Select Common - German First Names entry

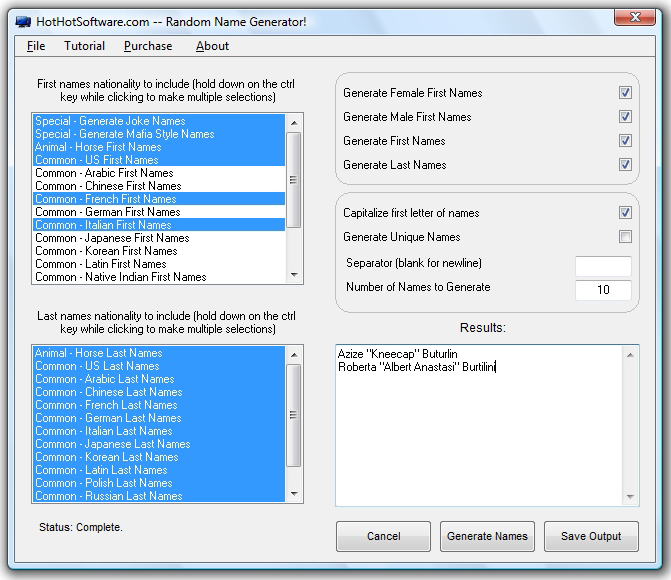coord(108,212)
